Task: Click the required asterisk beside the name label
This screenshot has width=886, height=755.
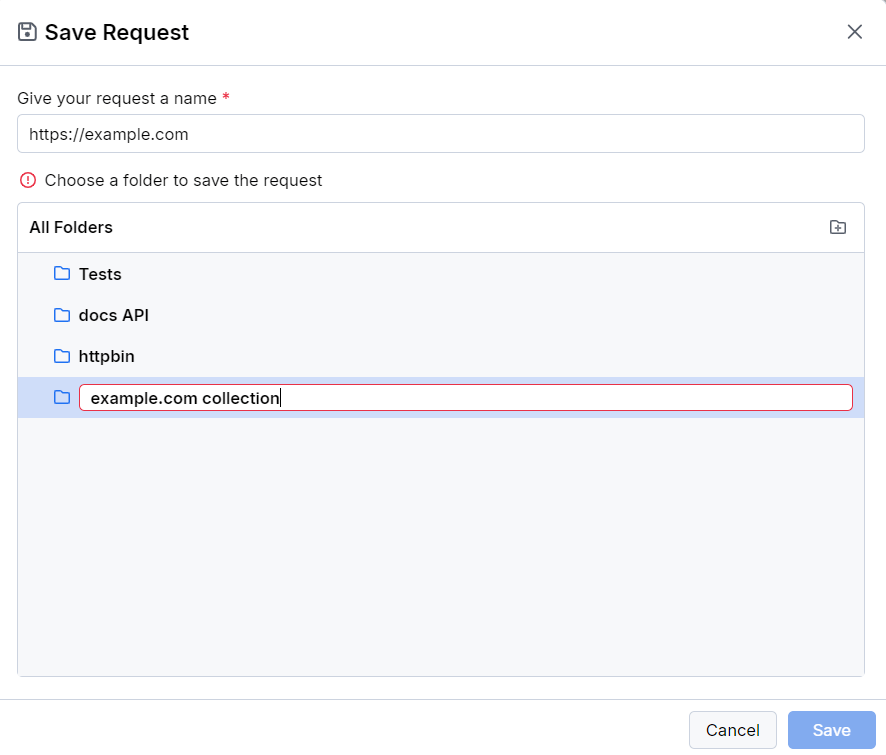Action: (x=226, y=95)
